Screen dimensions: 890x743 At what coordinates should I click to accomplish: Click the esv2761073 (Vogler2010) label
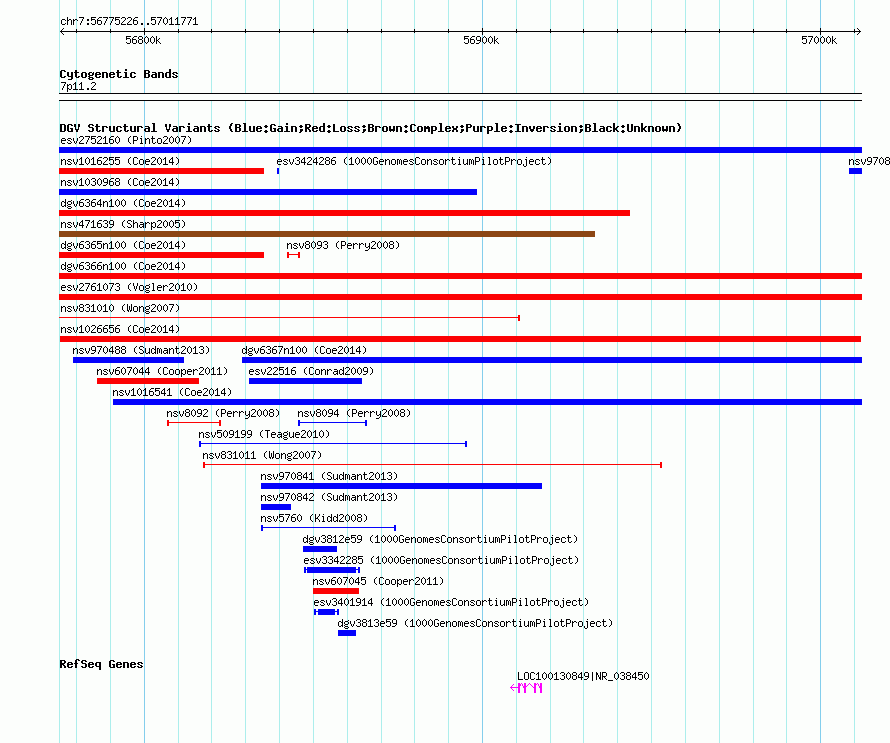coord(129,287)
